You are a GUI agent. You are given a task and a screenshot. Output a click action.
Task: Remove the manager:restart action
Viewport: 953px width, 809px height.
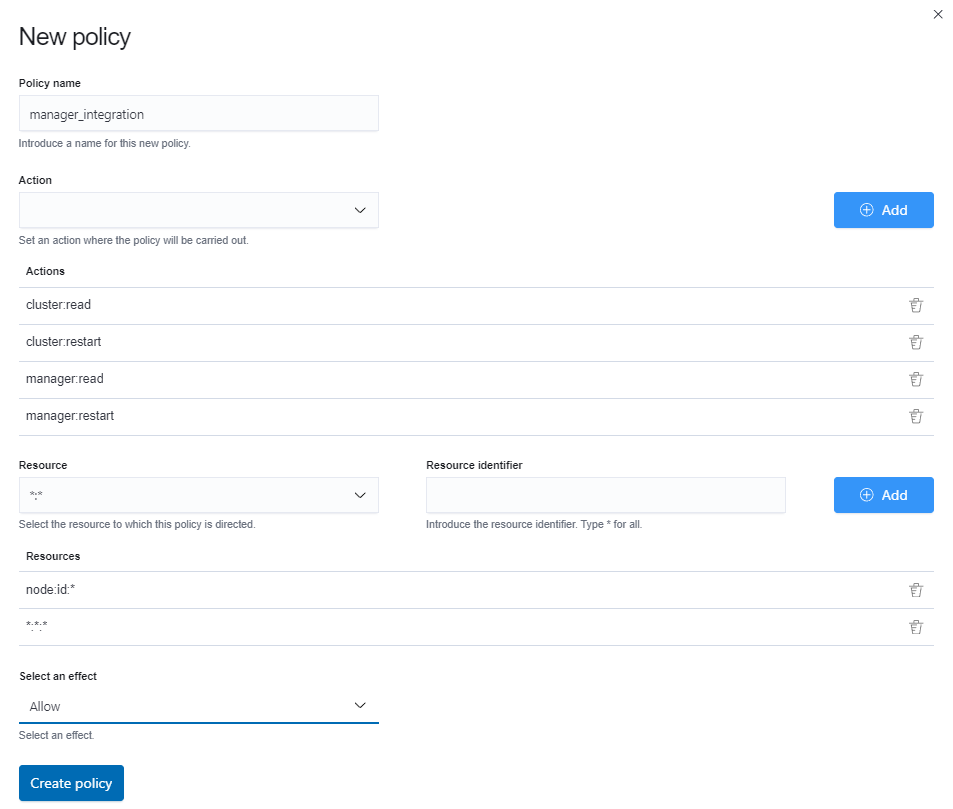tap(915, 416)
